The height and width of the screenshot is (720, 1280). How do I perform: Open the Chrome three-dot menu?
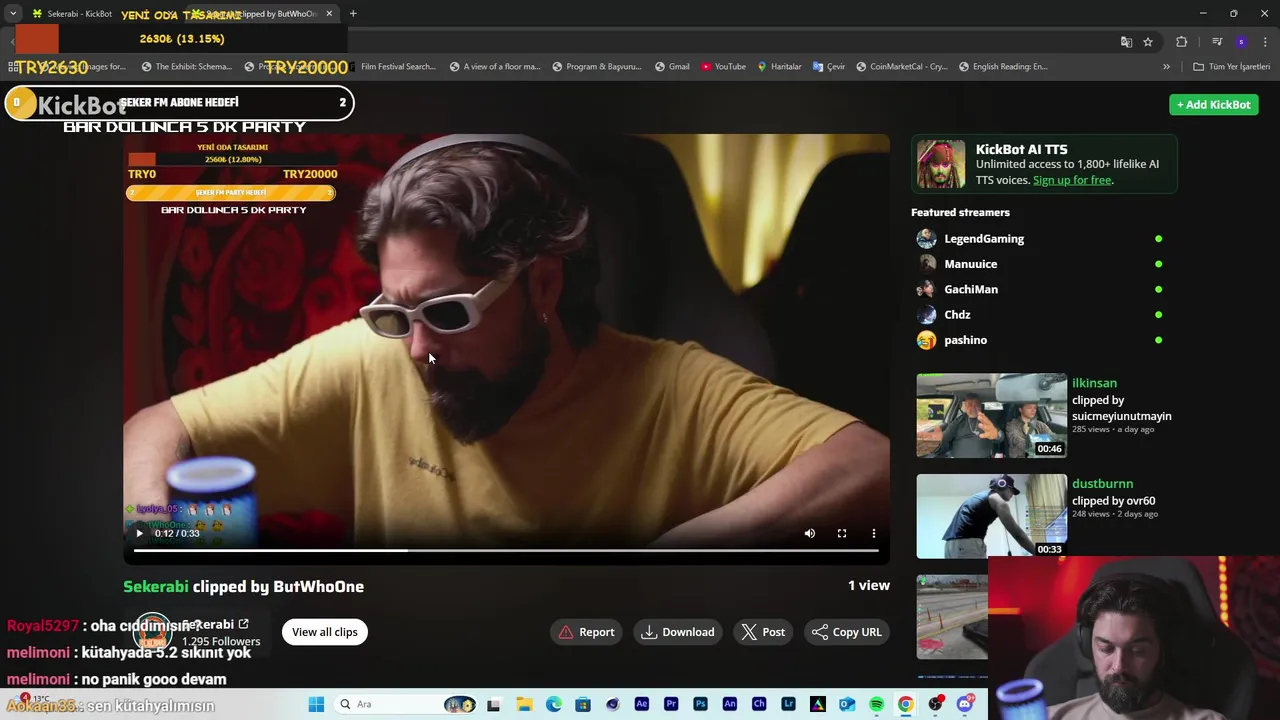point(1265,42)
